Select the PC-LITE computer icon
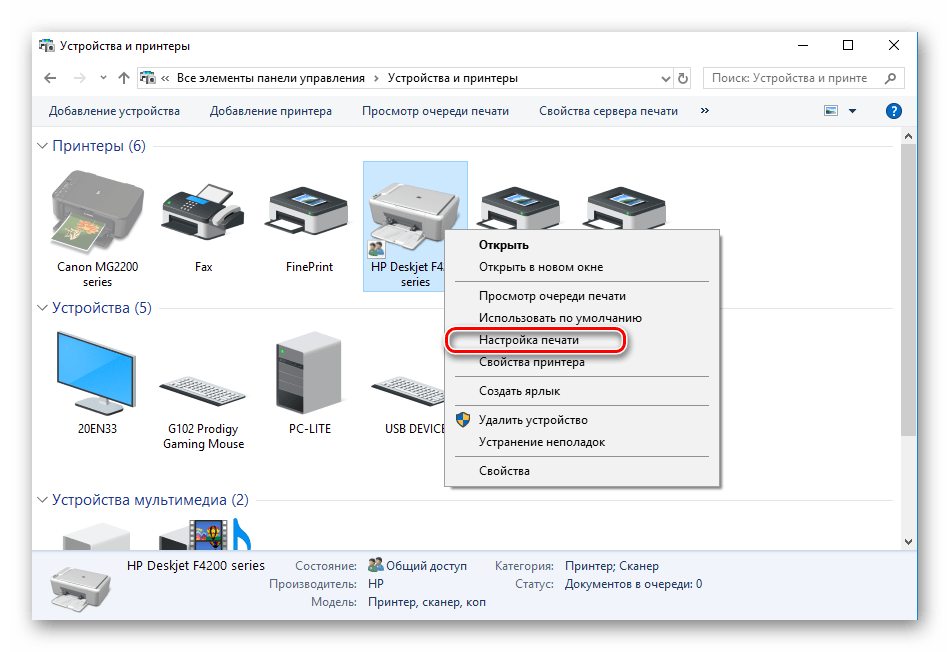 [x=308, y=372]
